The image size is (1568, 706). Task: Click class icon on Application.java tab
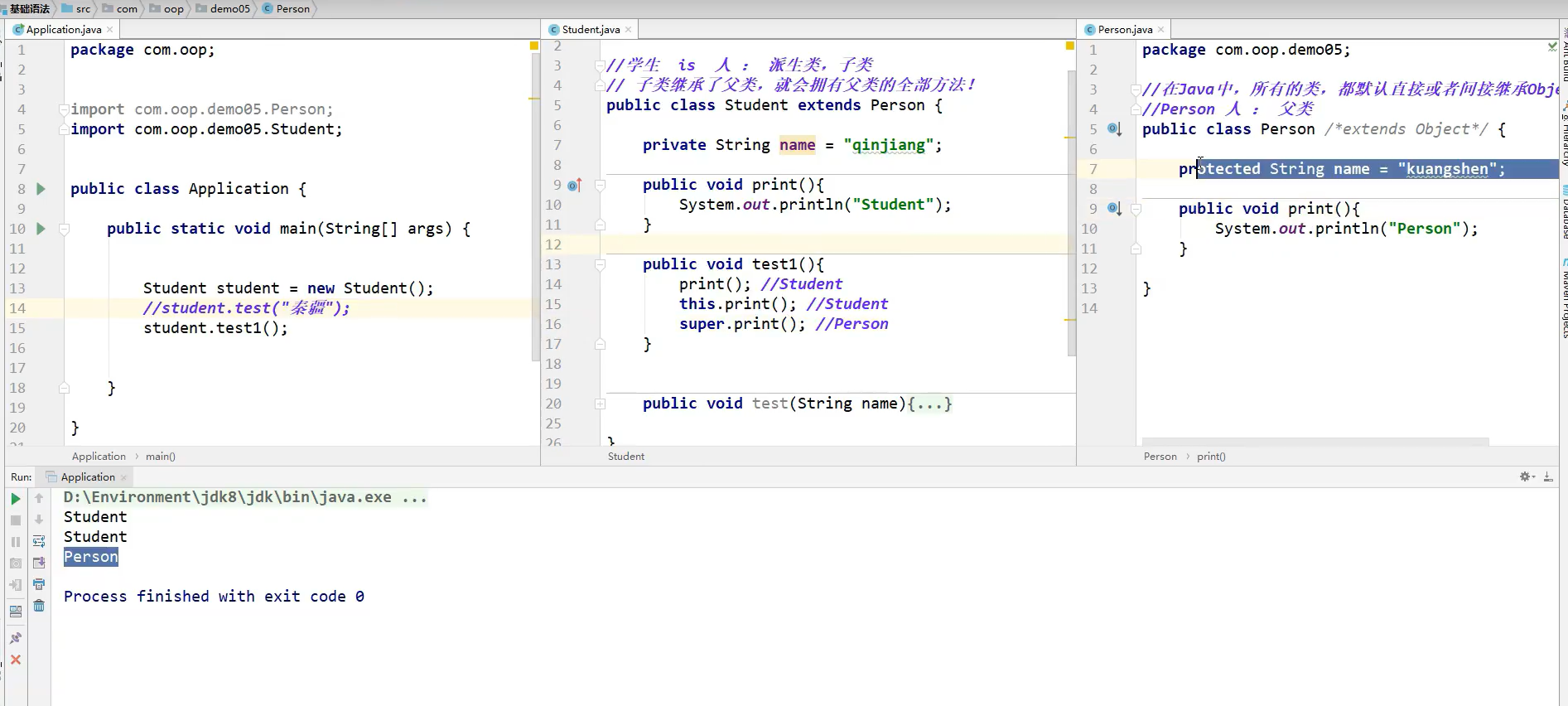[x=18, y=30]
